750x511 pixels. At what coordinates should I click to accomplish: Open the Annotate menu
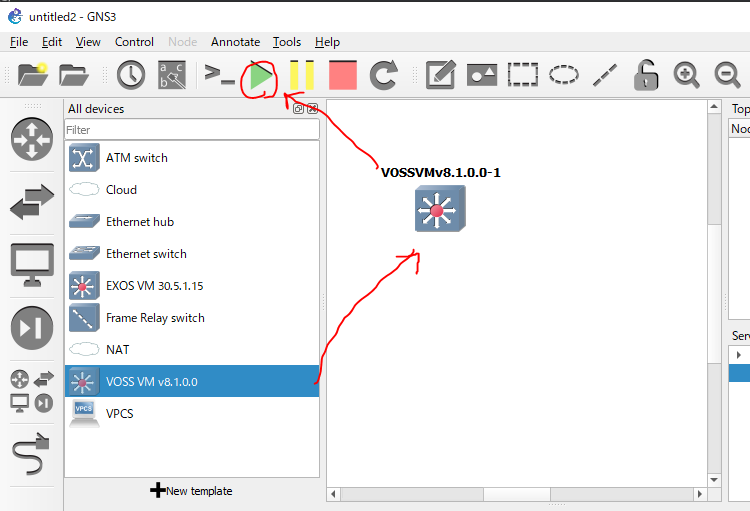point(235,42)
